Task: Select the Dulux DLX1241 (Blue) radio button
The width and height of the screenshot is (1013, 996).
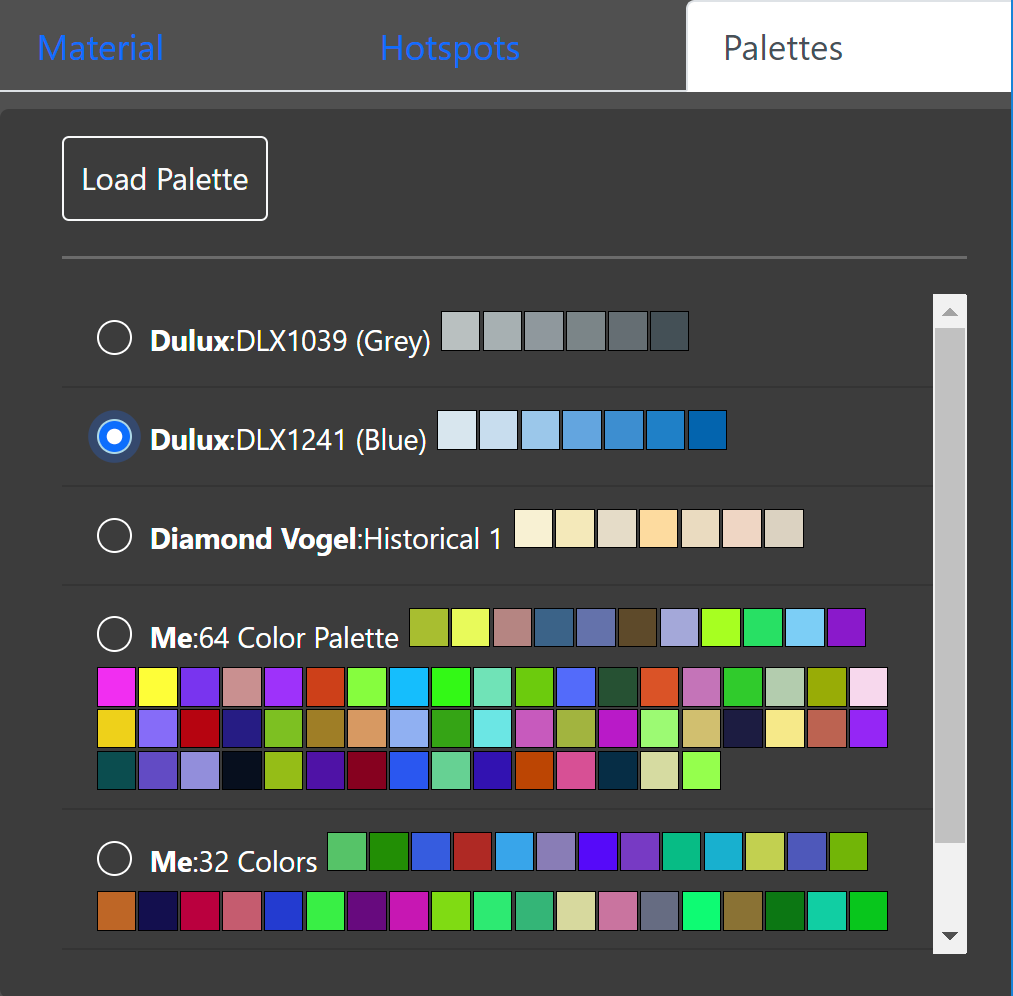Action: 114,437
